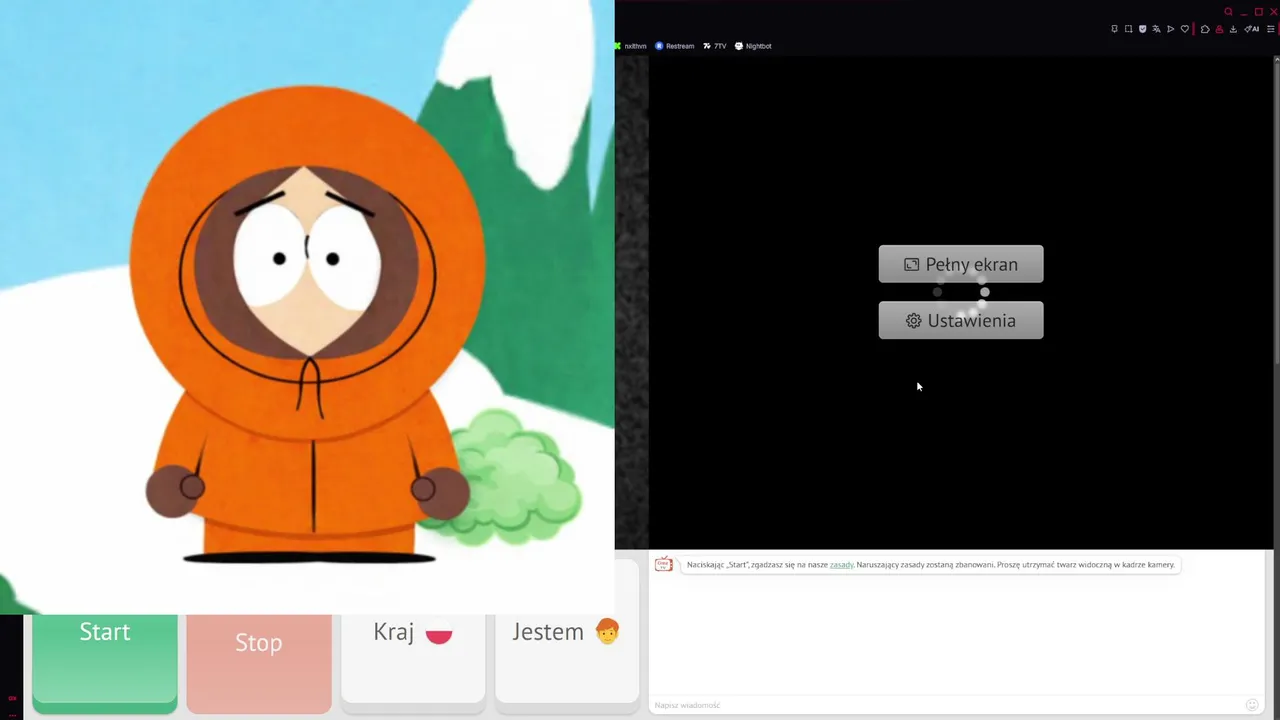Open the emoji picker in chat
The image size is (1280, 720).
(x=1252, y=705)
